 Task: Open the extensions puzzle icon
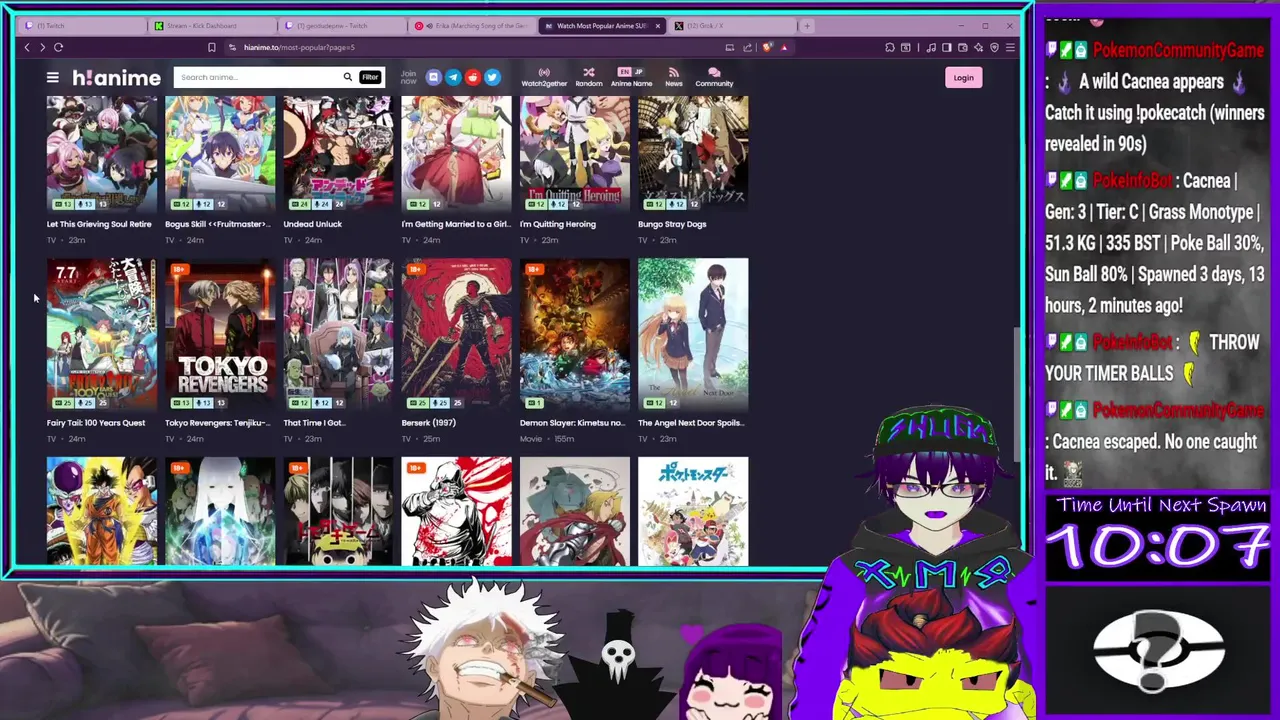click(889, 47)
